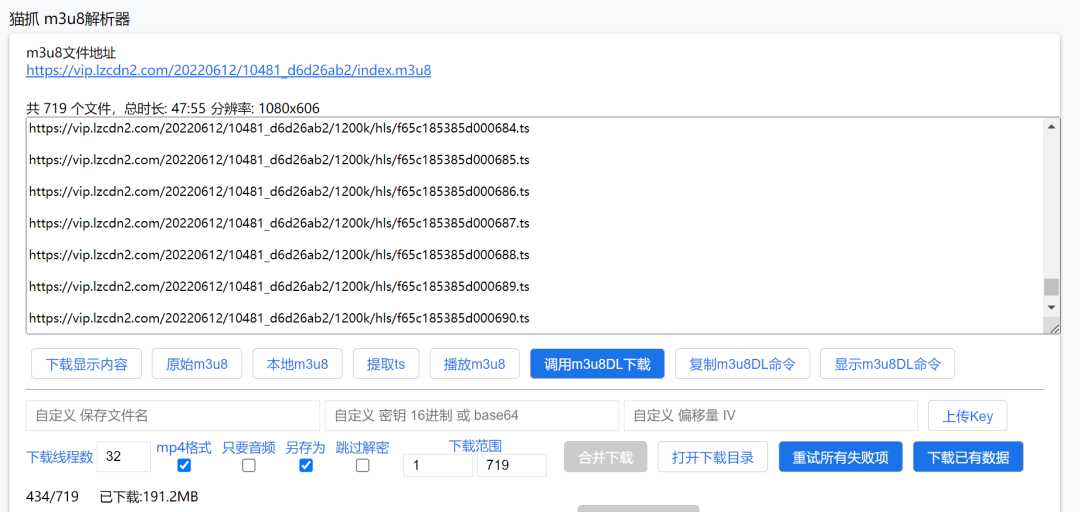Click the 本地m3u8 button
This screenshot has width=1080, height=512.
pyautogui.click(x=298, y=364)
